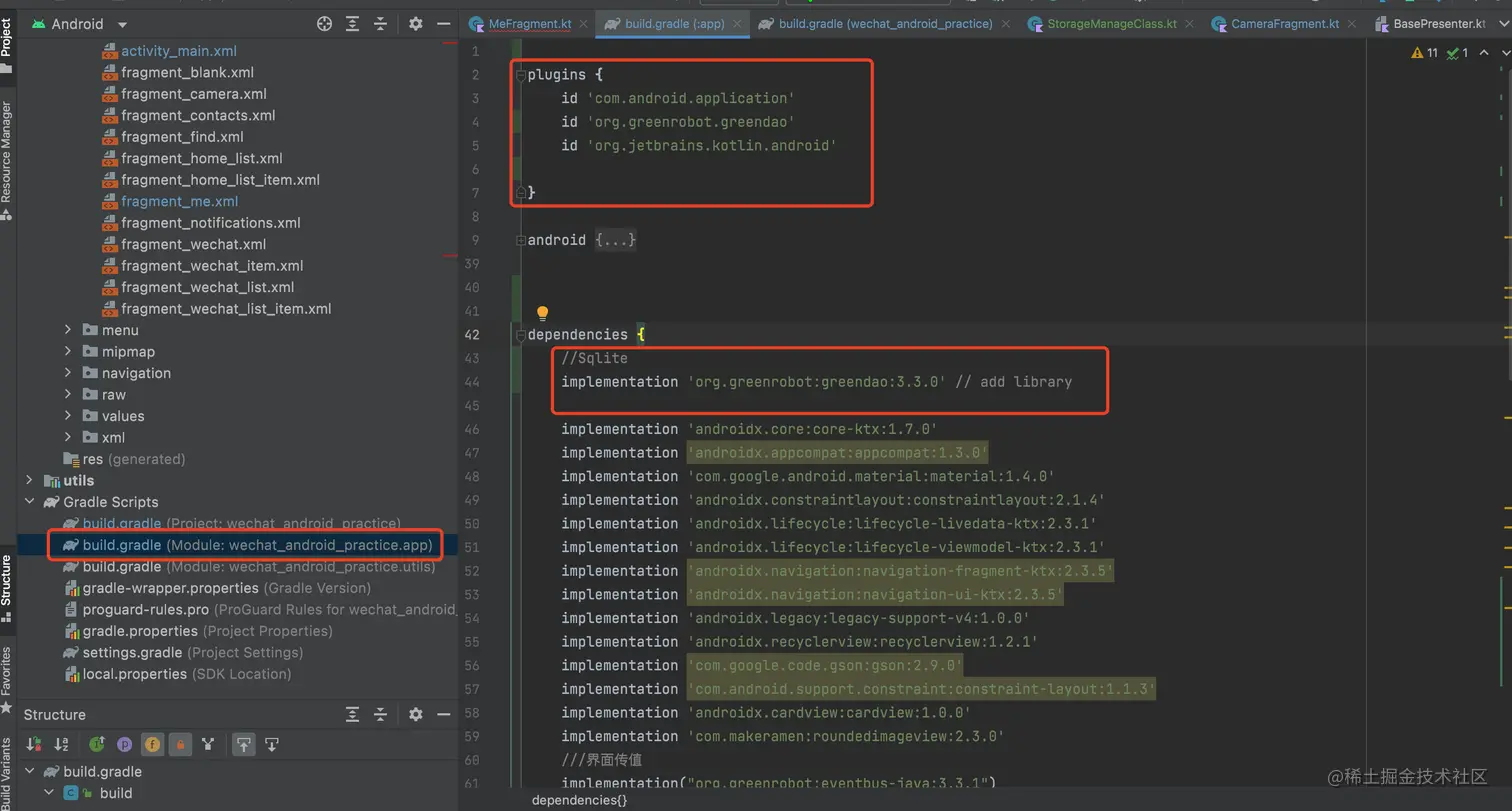Toggle Autoscroll to Source in Structure
Screen dimensions: 1512x811
tap(243, 744)
